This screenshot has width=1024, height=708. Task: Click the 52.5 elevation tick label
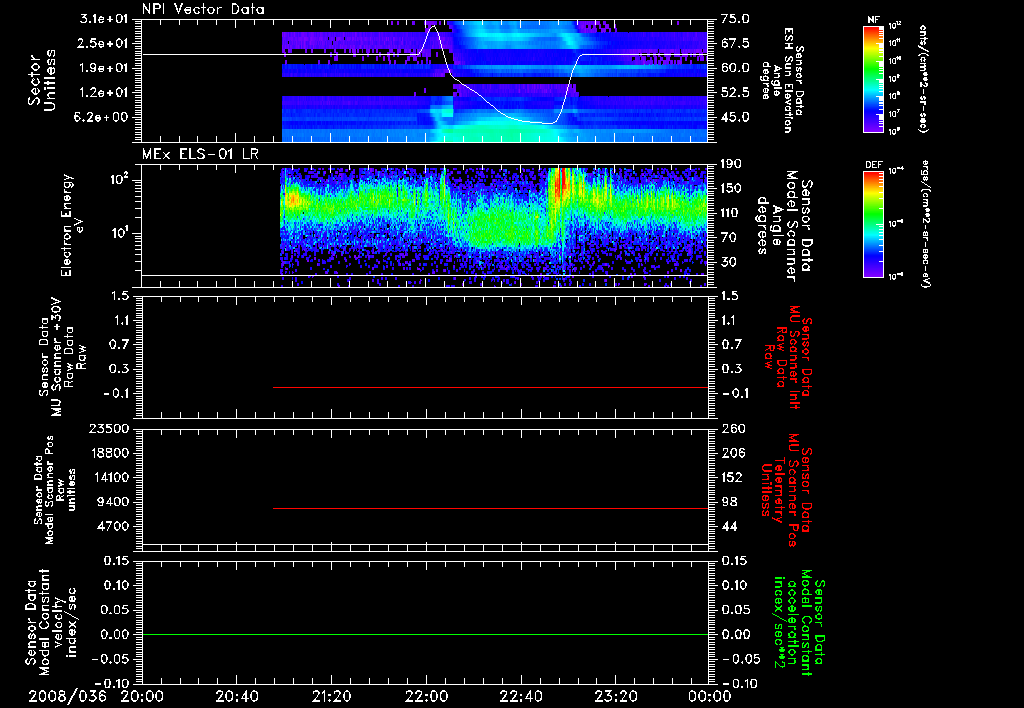tap(735, 93)
